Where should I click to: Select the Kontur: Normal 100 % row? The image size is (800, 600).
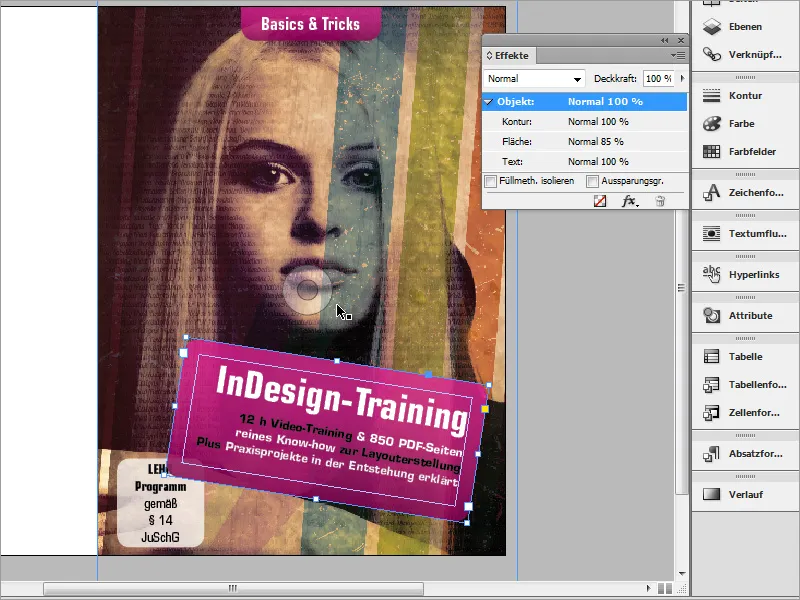[x=585, y=121]
